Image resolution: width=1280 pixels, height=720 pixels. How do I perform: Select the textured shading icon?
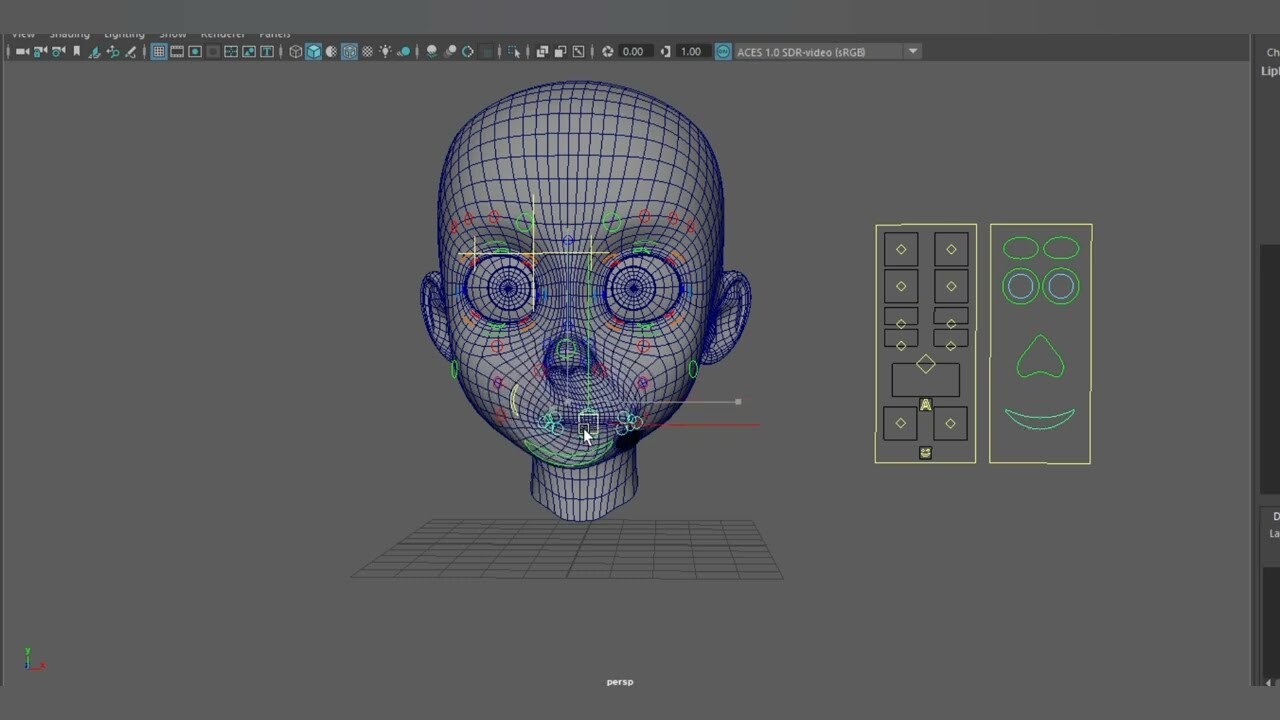349,51
